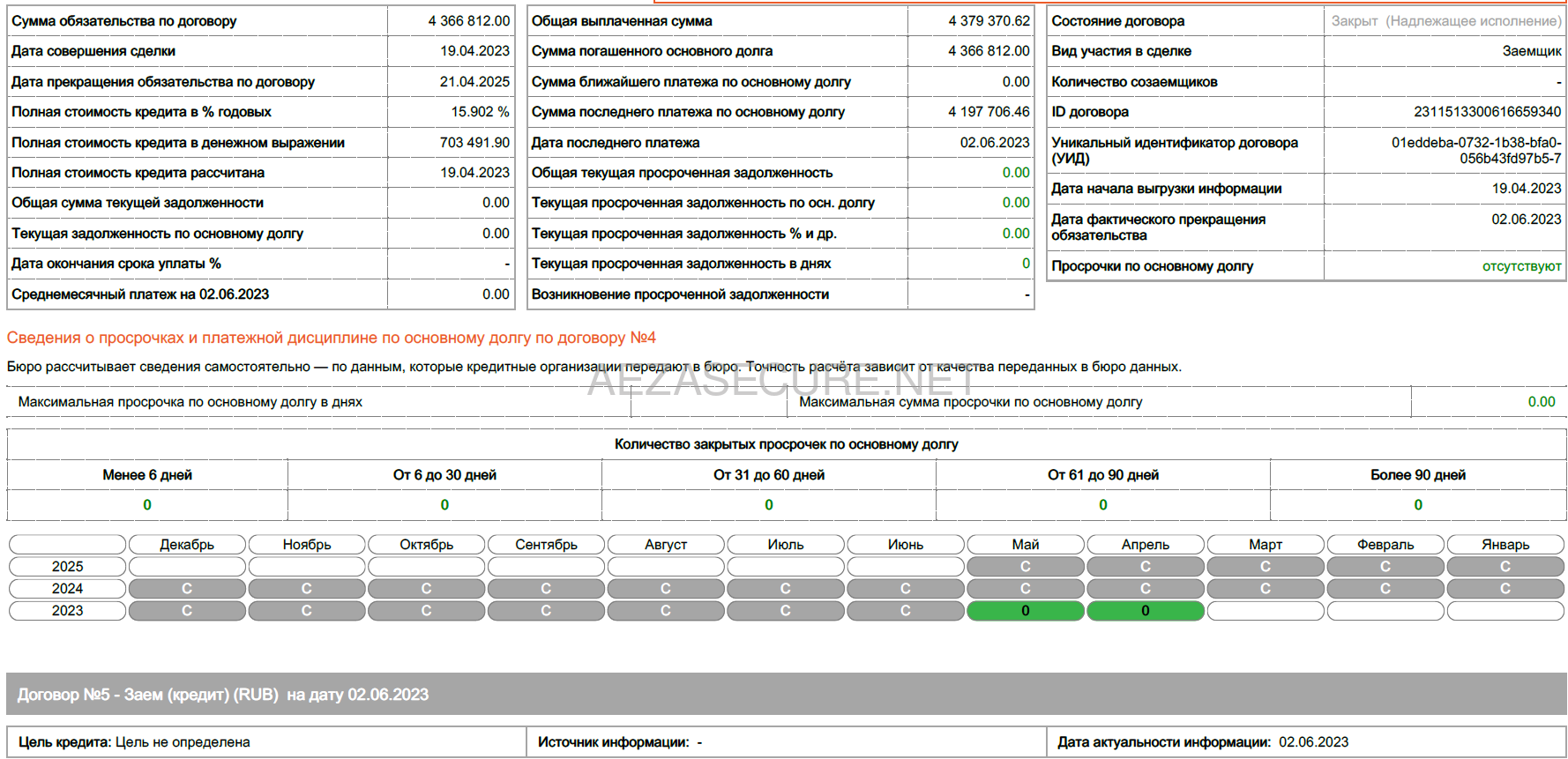Click contract status 'Закрыт (Надлежащее исполнение)'

pyautogui.click(x=1446, y=21)
